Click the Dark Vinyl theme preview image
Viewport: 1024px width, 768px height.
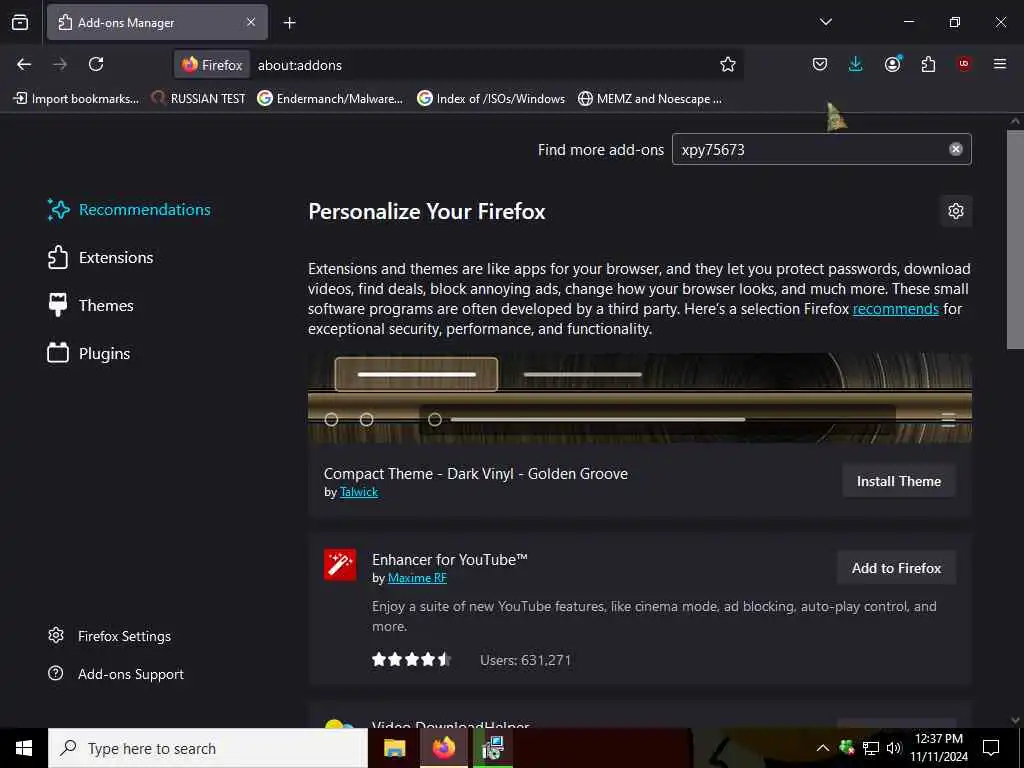click(x=640, y=398)
